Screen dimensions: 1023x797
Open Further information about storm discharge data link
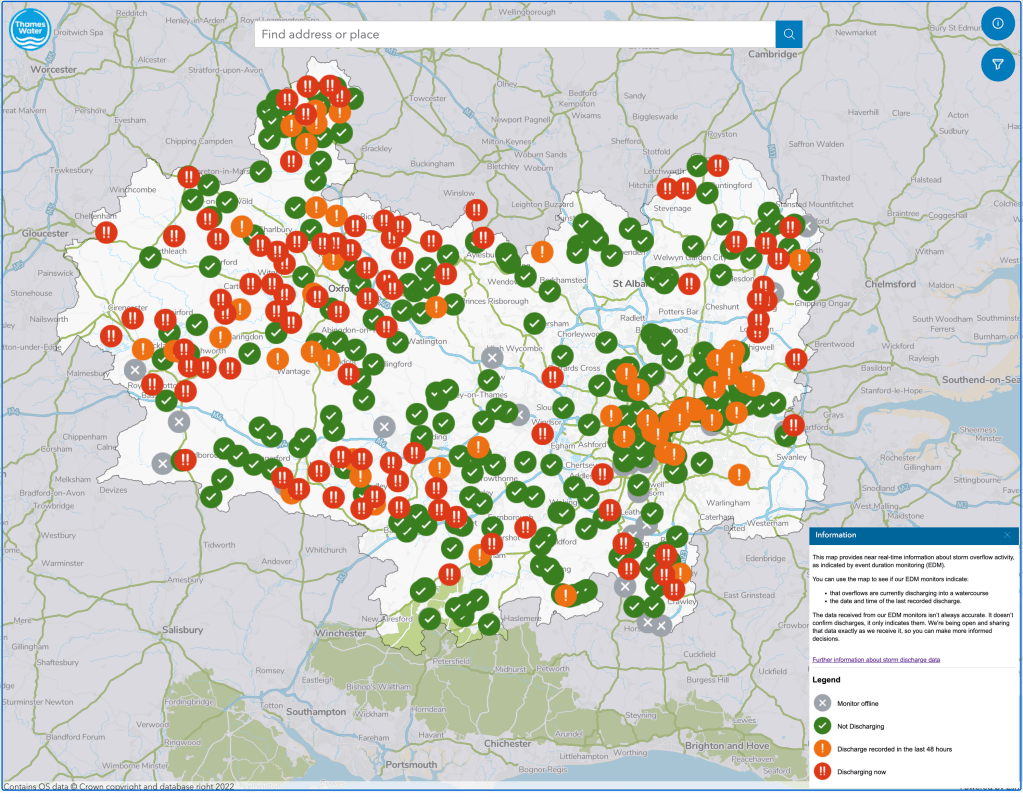point(876,660)
